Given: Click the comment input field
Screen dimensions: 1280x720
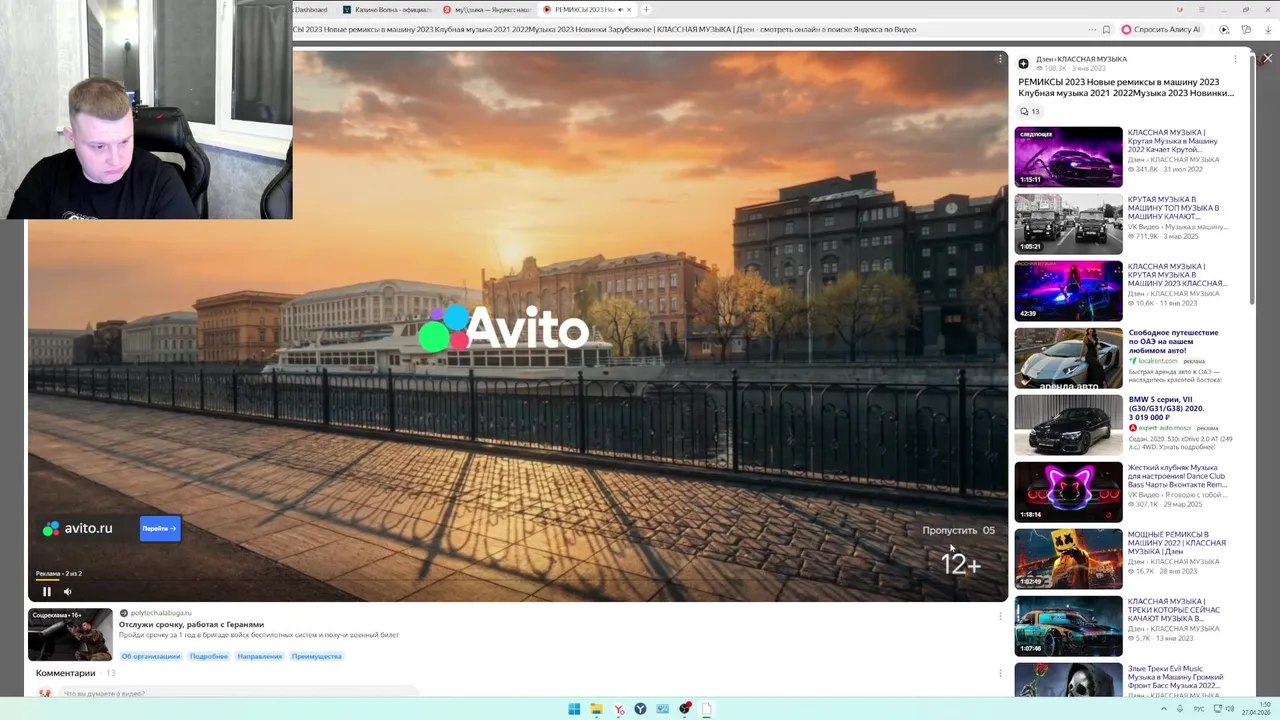Looking at the screenshot, I should [240, 693].
